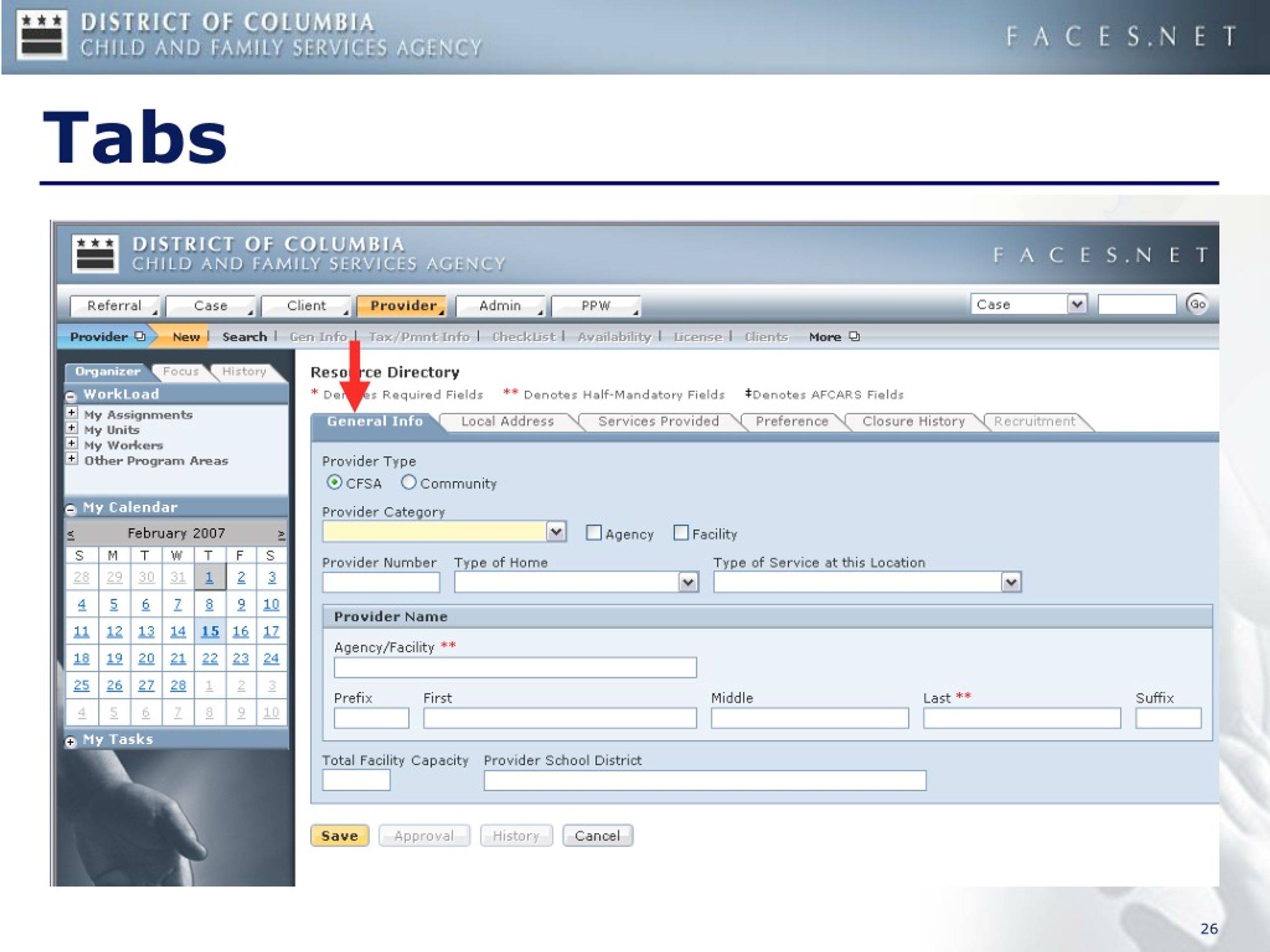This screenshot has height=952, width=1270.
Task: Click the Search submenu item
Action: pyautogui.click(x=245, y=337)
